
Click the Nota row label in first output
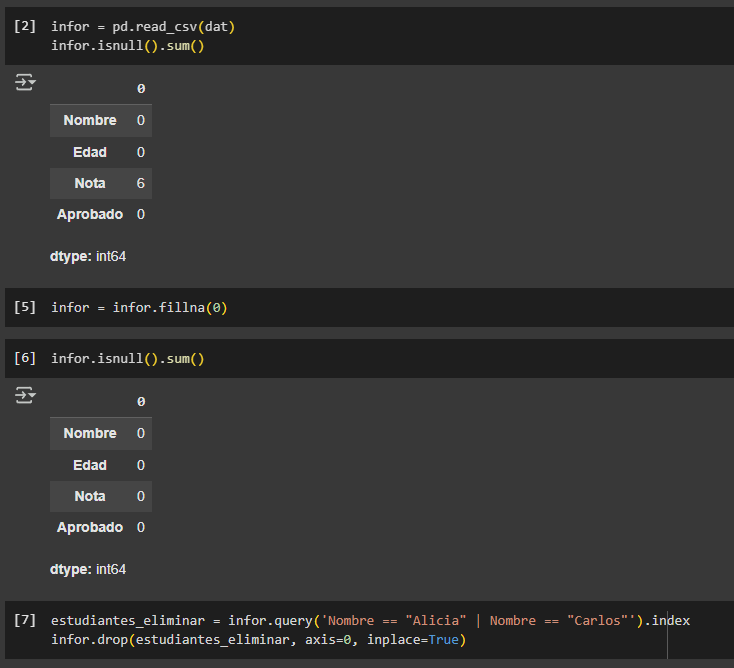(x=90, y=183)
